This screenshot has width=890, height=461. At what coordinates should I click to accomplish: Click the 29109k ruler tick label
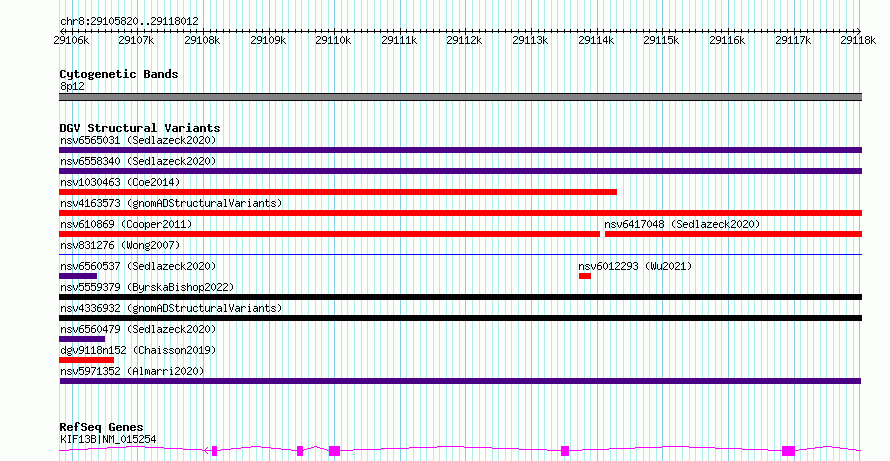coord(268,40)
